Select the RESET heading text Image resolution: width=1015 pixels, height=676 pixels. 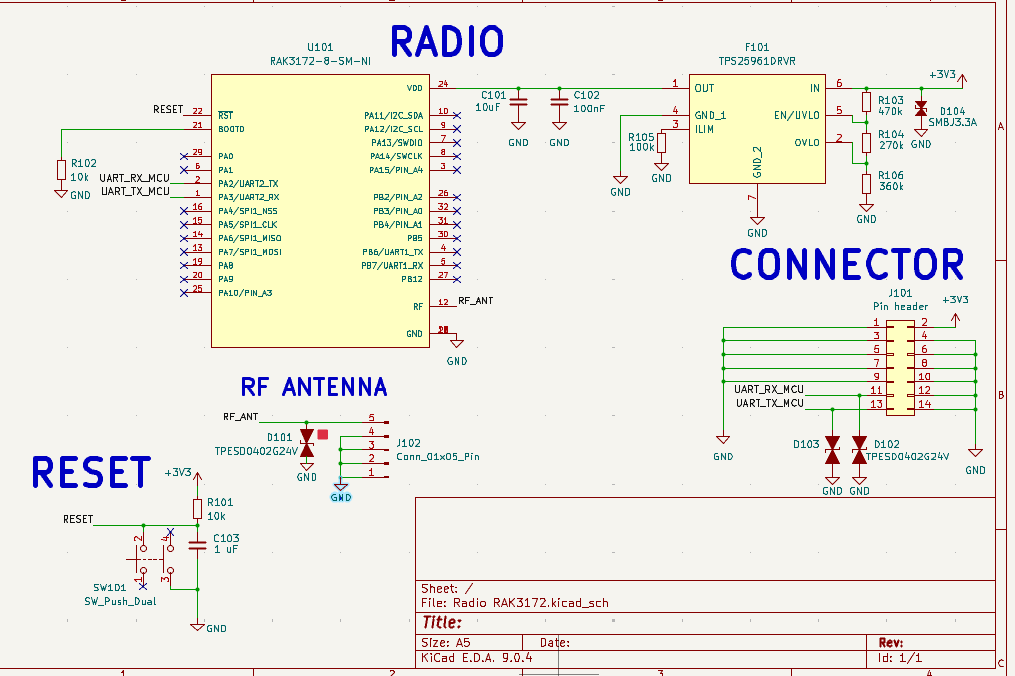[91, 472]
